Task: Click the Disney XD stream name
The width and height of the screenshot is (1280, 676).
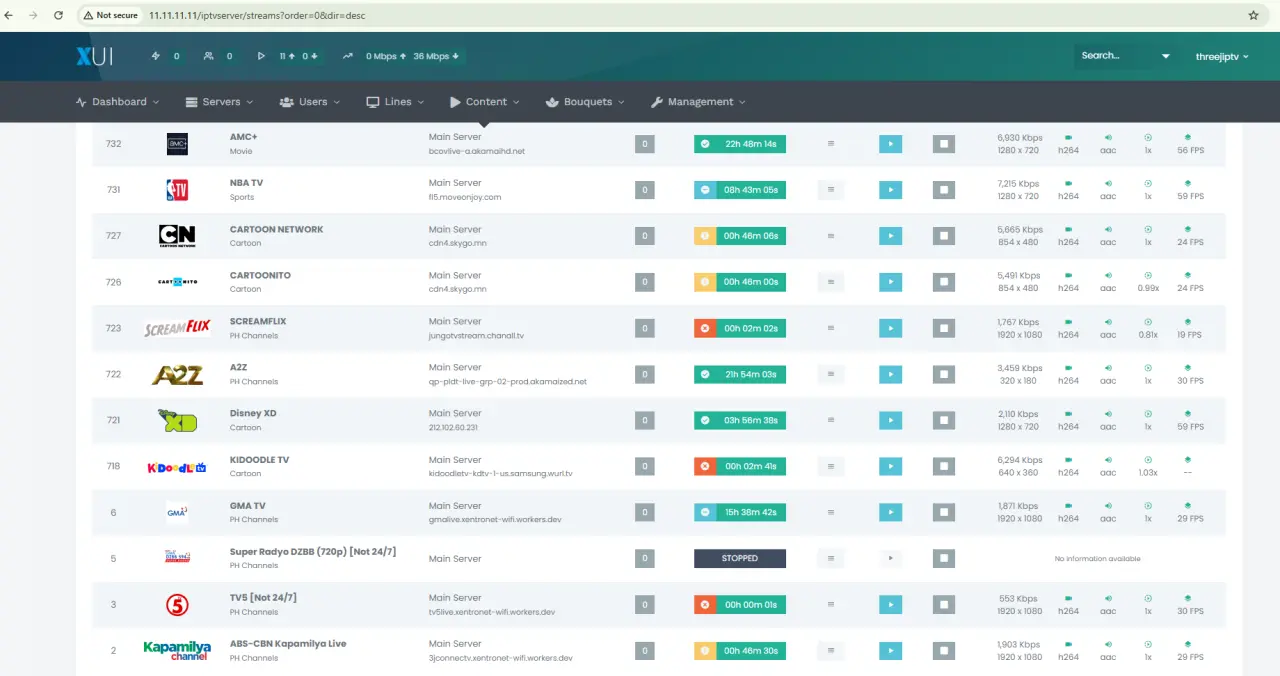Action: (x=253, y=413)
